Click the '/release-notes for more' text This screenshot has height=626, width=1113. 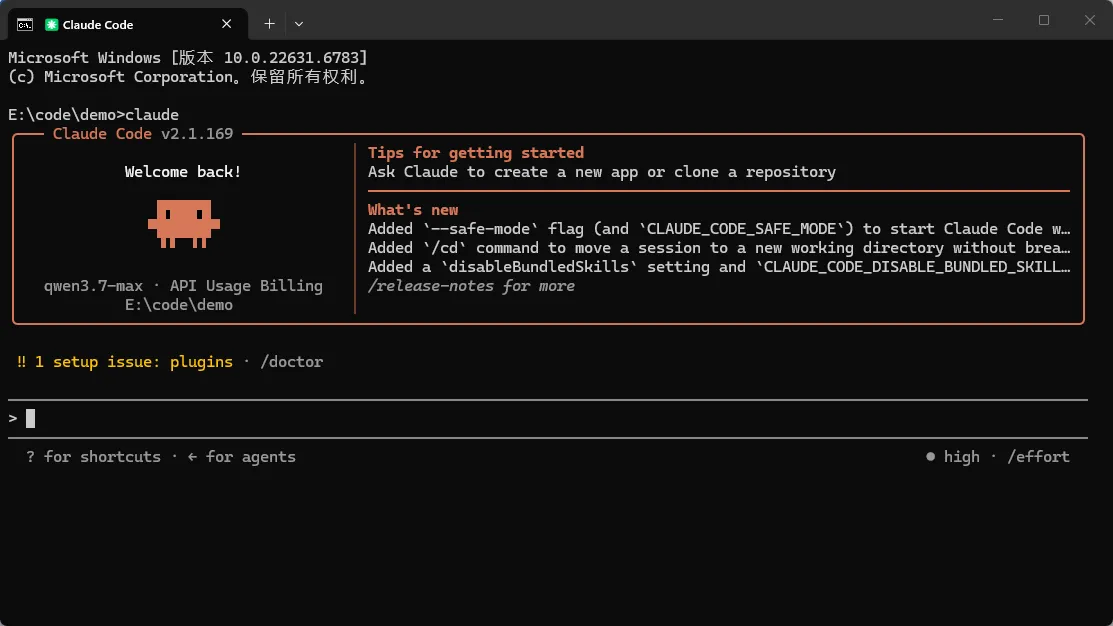click(471, 286)
